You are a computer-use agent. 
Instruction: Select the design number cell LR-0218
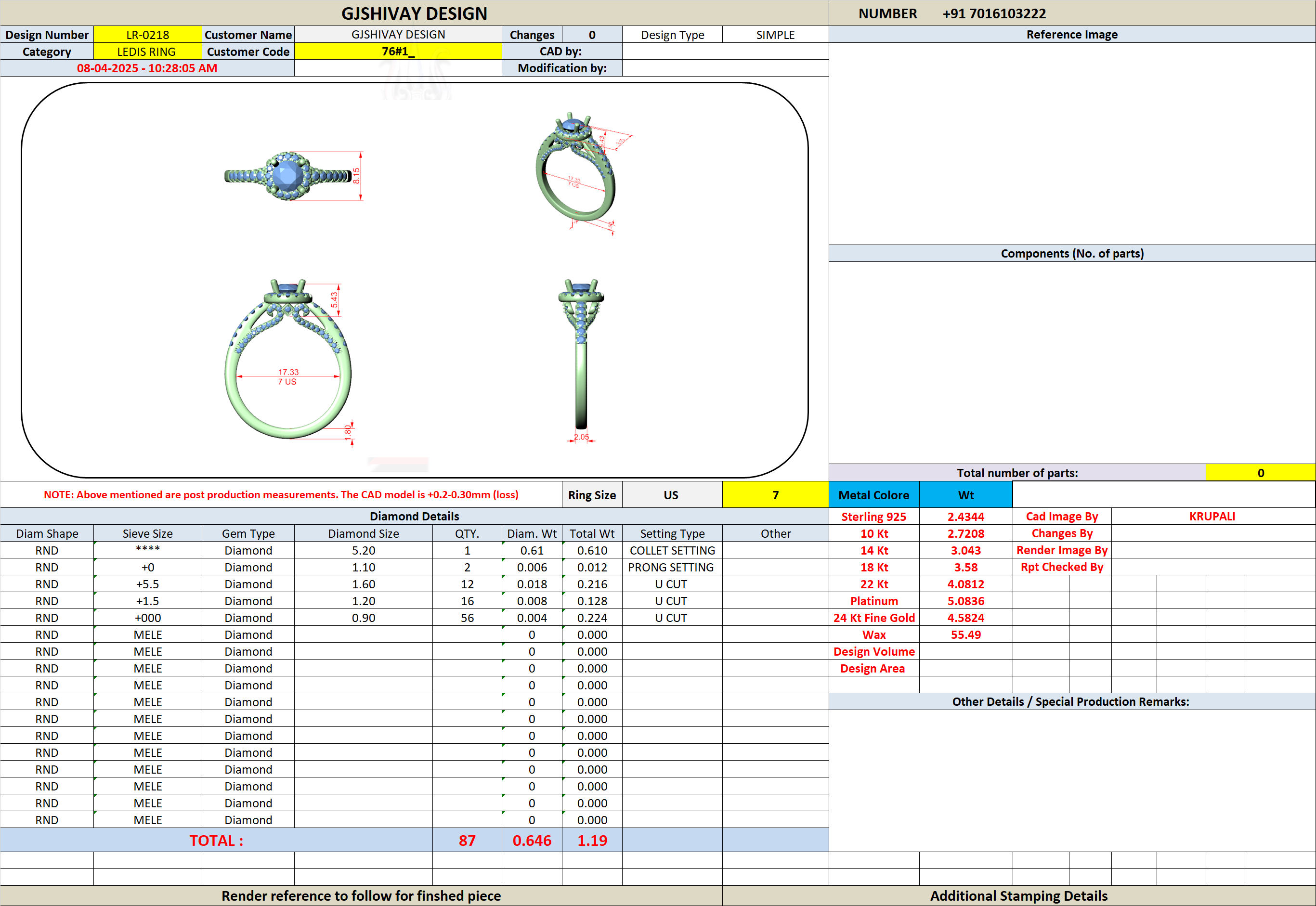pyautogui.click(x=148, y=35)
